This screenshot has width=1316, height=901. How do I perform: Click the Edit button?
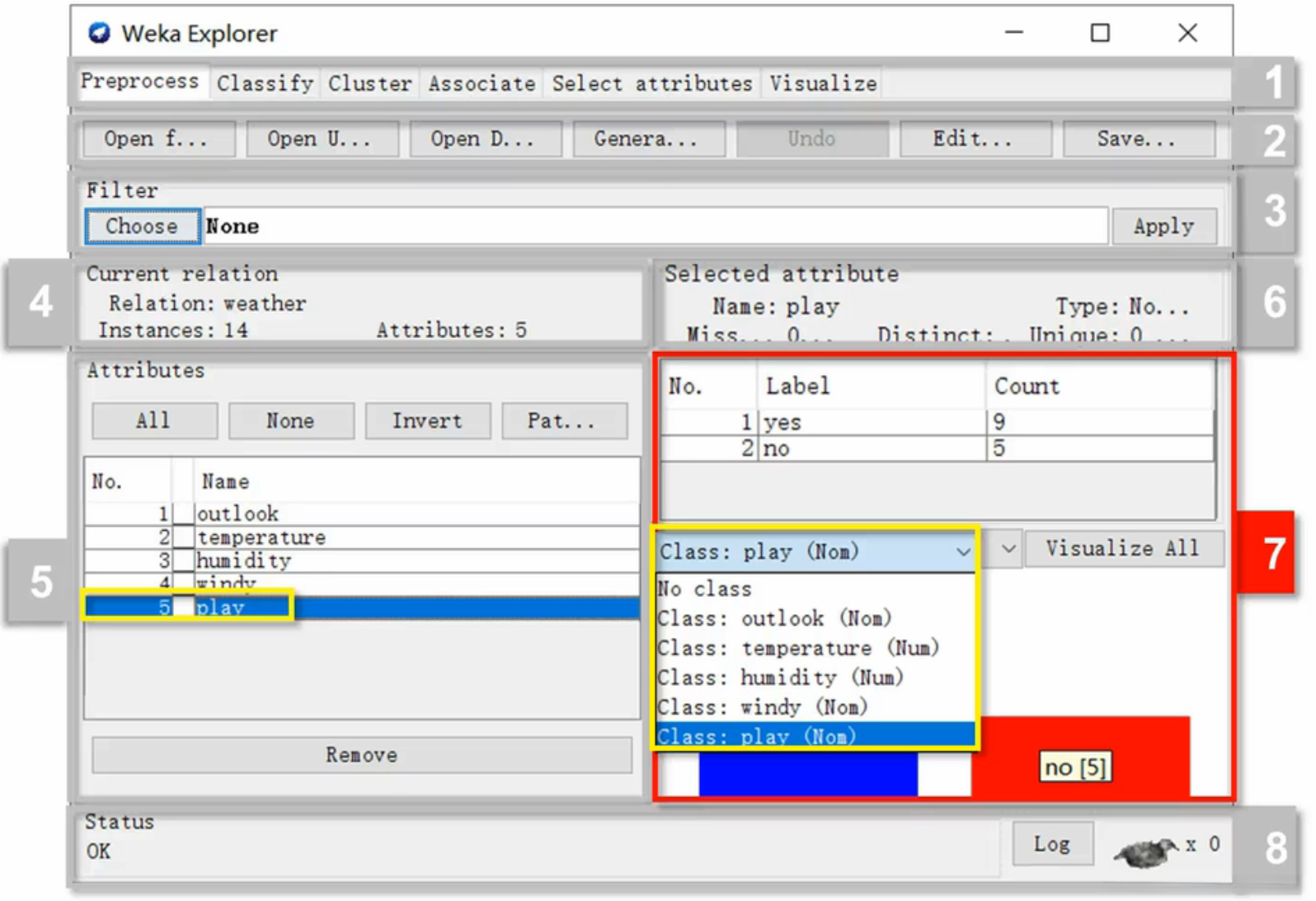[975, 138]
